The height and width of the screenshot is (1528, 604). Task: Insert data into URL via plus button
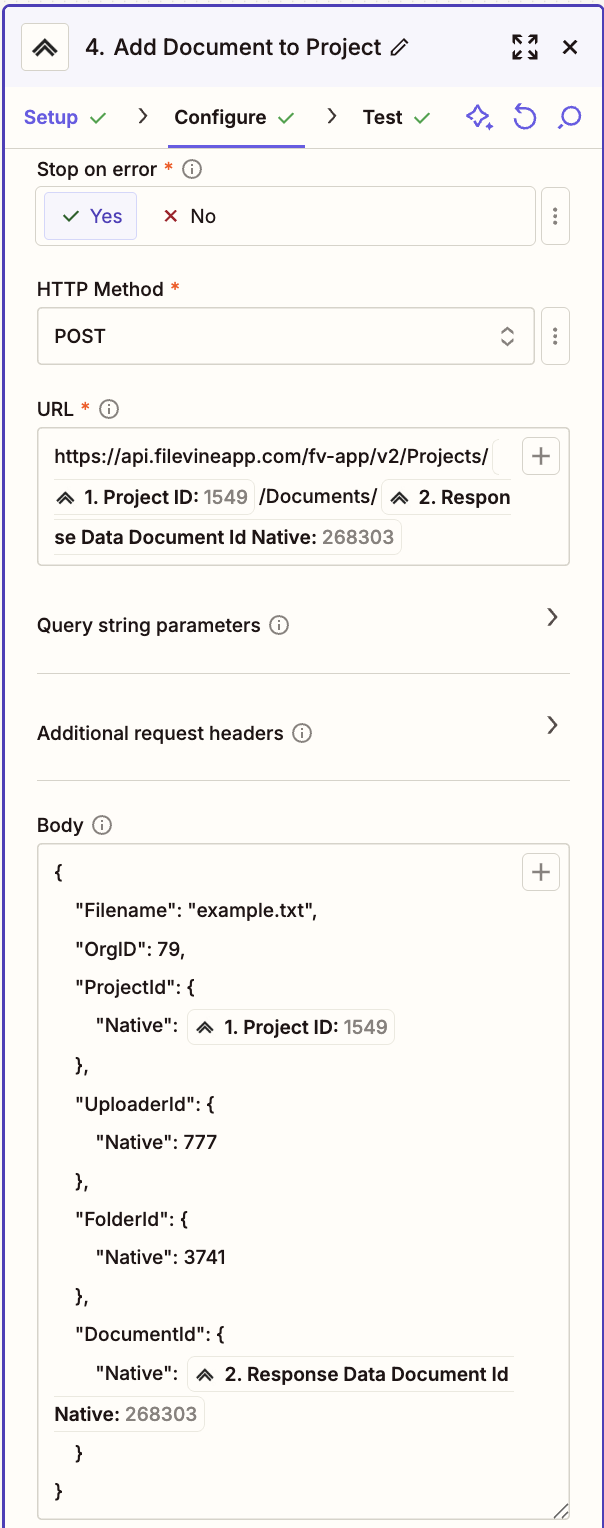tap(540, 455)
